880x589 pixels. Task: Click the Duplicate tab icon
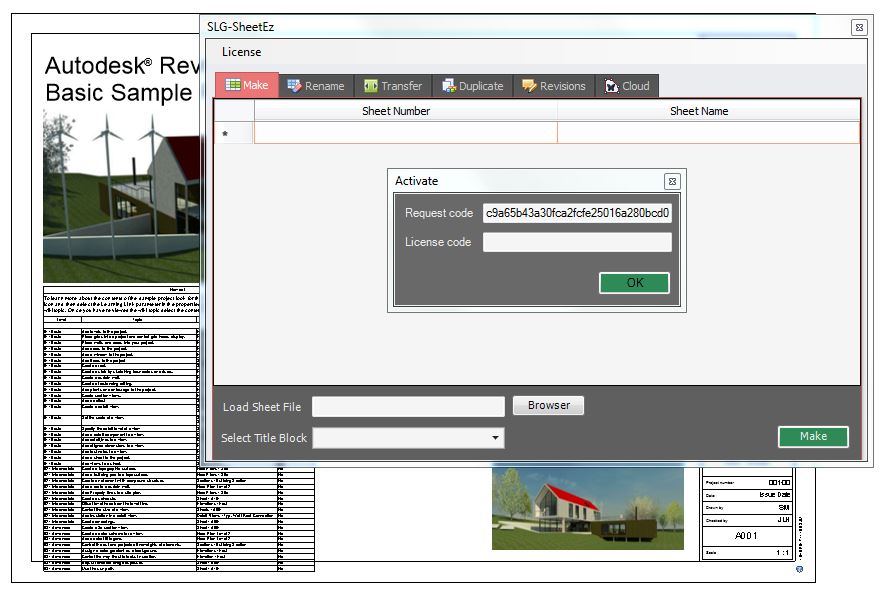point(449,85)
